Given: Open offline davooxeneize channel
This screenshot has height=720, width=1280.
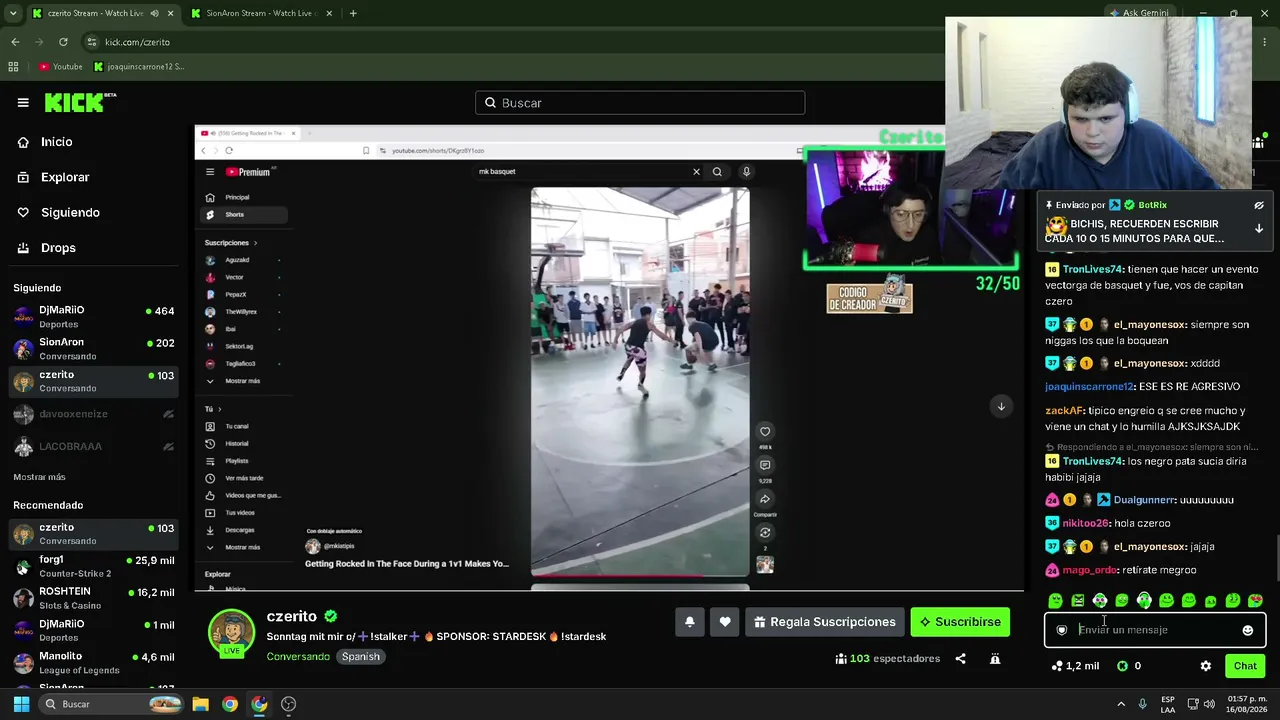Looking at the screenshot, I should pyautogui.click(x=94, y=414).
